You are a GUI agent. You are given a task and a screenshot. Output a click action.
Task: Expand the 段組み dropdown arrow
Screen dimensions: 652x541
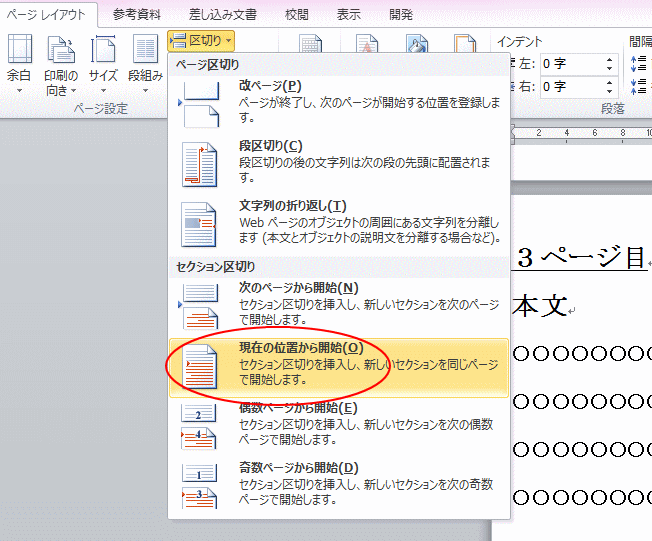point(146,90)
